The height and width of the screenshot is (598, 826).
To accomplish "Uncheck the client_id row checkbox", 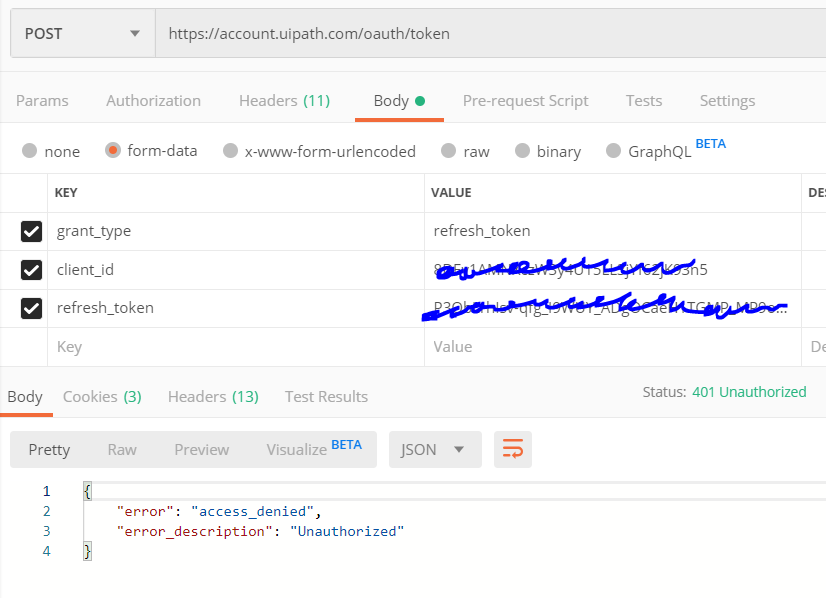I will click(x=32, y=270).
